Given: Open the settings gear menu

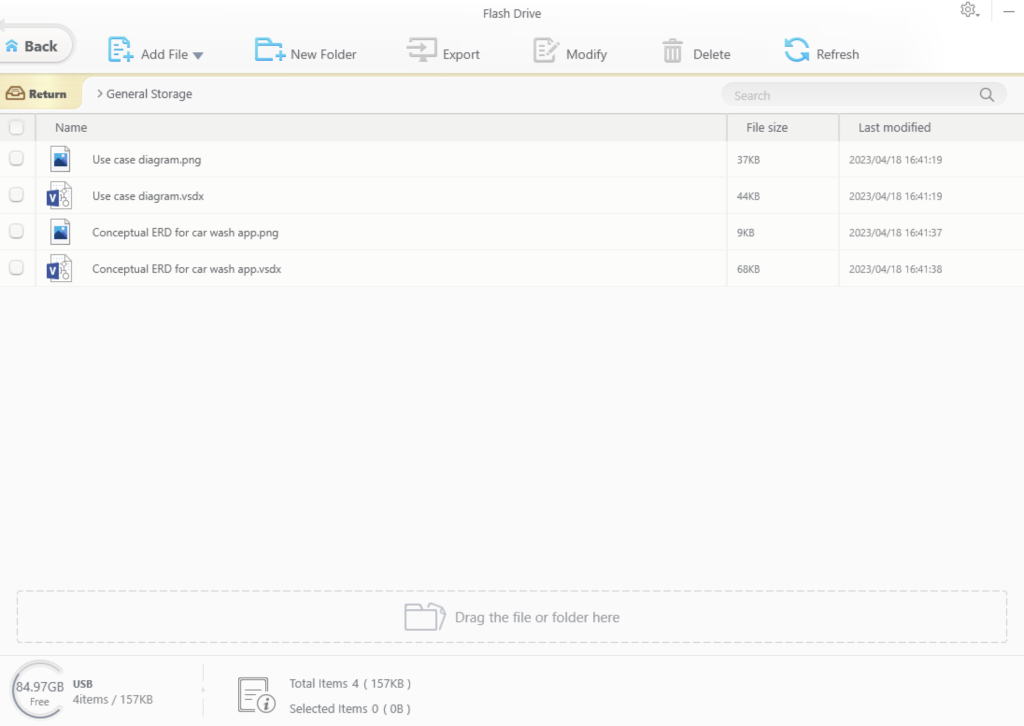Looking at the screenshot, I should tap(969, 10).
